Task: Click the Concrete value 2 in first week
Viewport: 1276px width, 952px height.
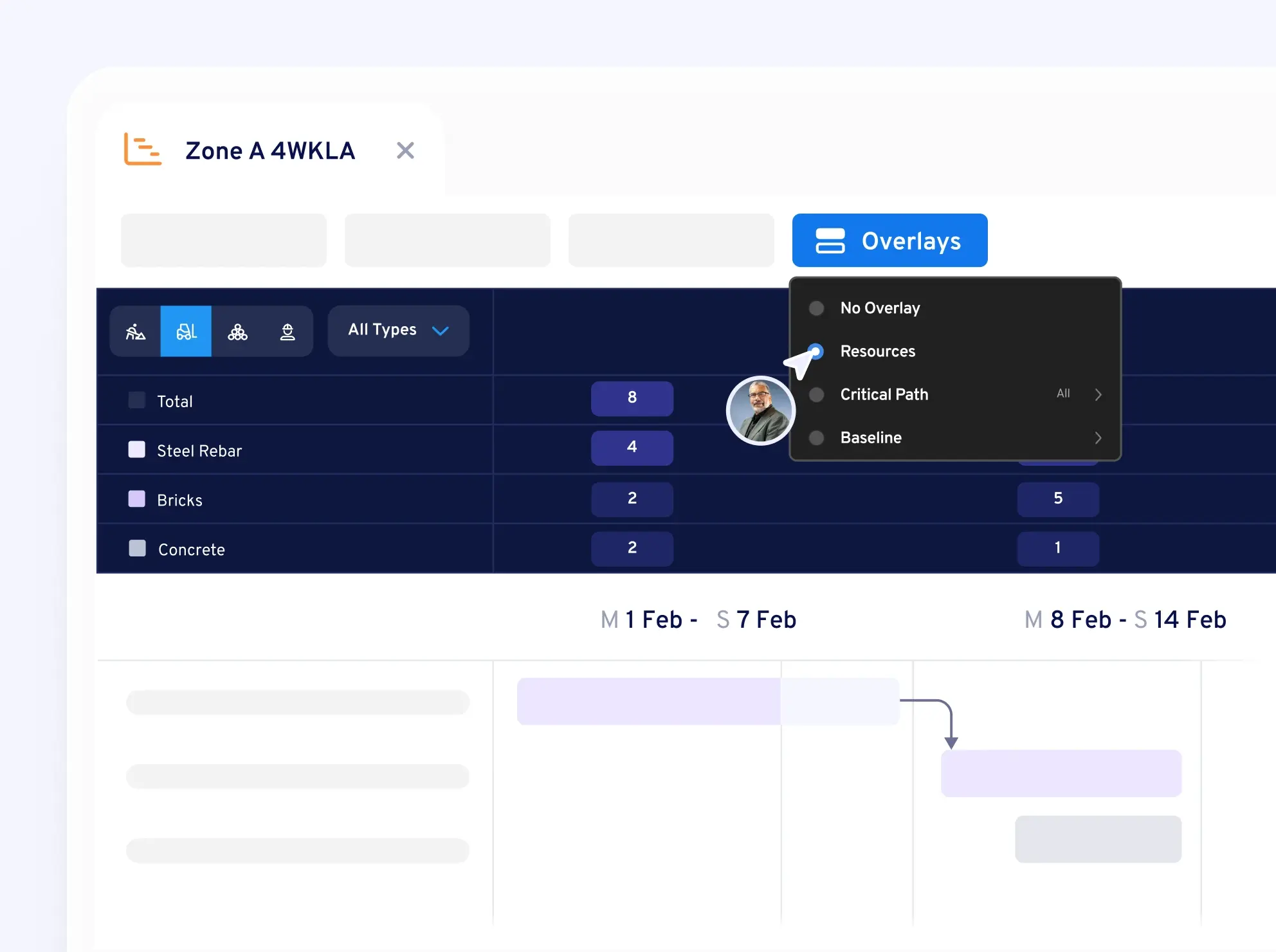Action: coord(632,549)
